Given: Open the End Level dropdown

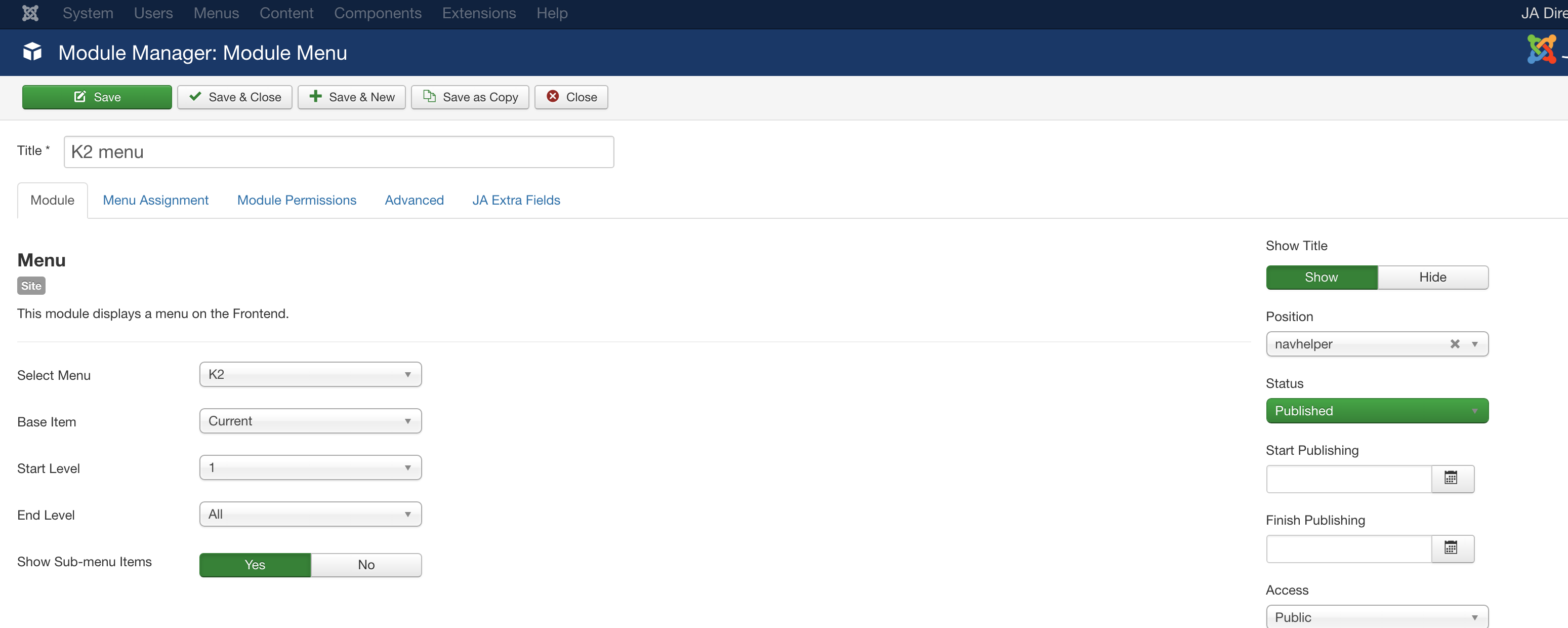Looking at the screenshot, I should [310, 515].
